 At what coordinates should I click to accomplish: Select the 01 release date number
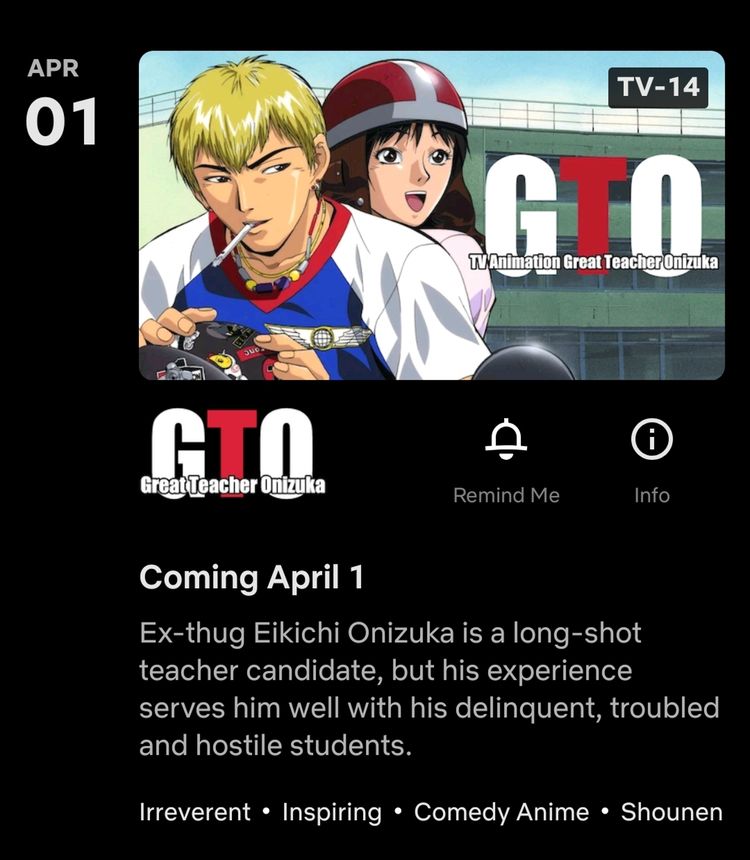click(x=61, y=121)
